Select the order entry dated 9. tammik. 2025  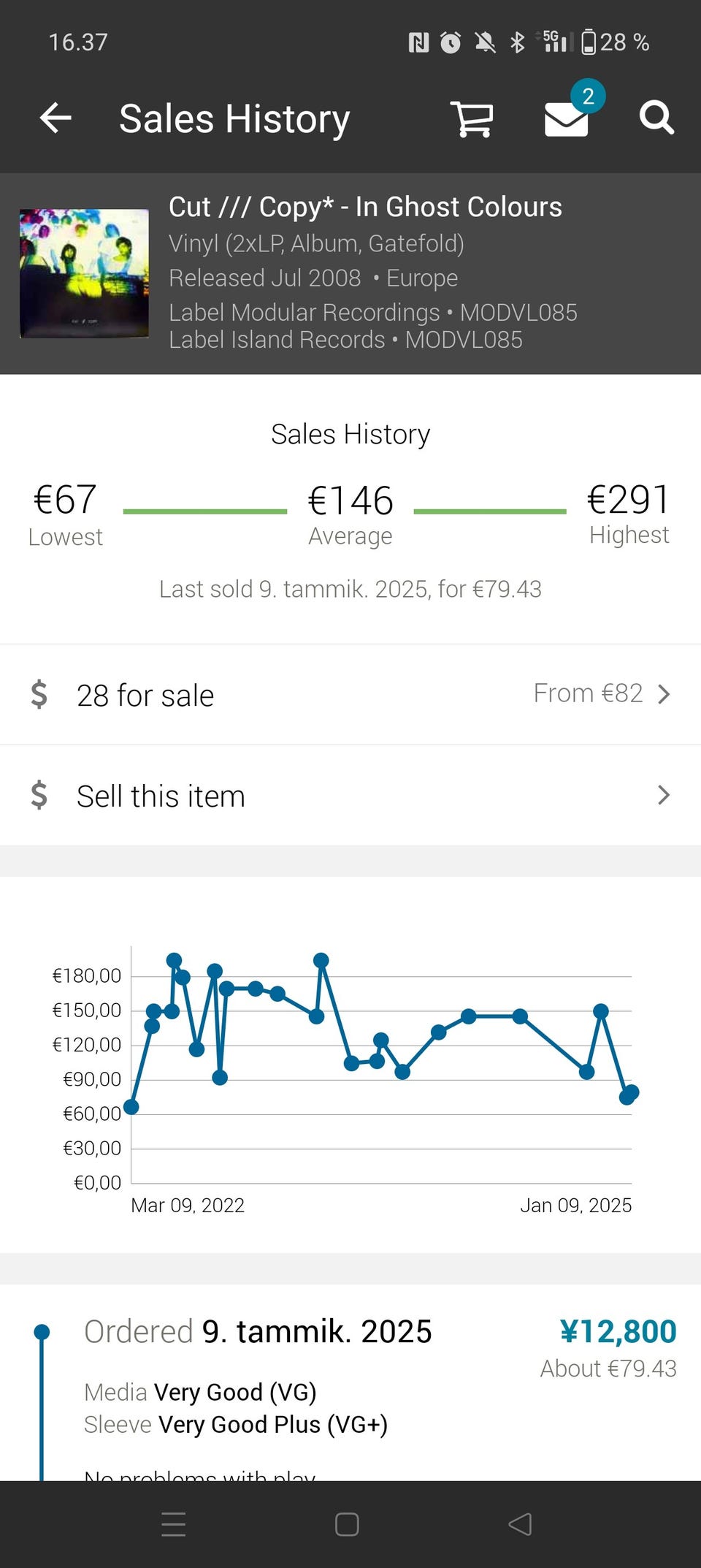258,1332
